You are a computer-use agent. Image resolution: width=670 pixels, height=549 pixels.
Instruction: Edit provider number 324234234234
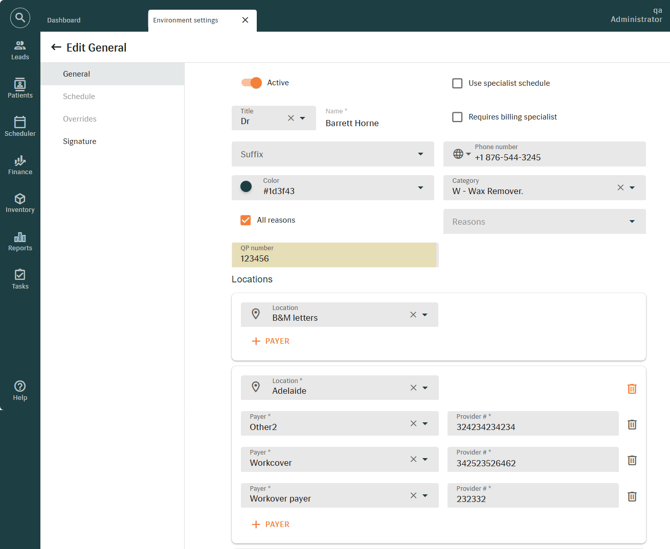[533, 423]
